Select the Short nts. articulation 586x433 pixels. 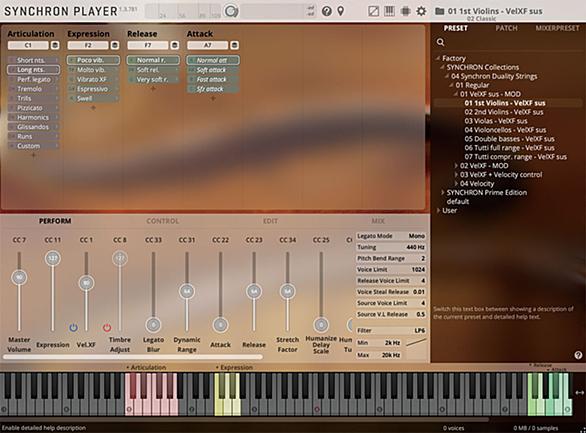pyautogui.click(x=33, y=60)
